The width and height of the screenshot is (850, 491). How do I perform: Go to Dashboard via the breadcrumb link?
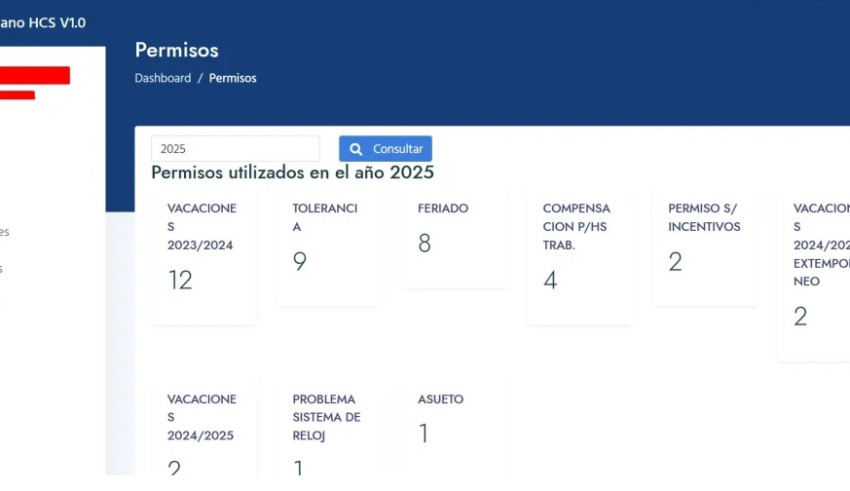163,78
